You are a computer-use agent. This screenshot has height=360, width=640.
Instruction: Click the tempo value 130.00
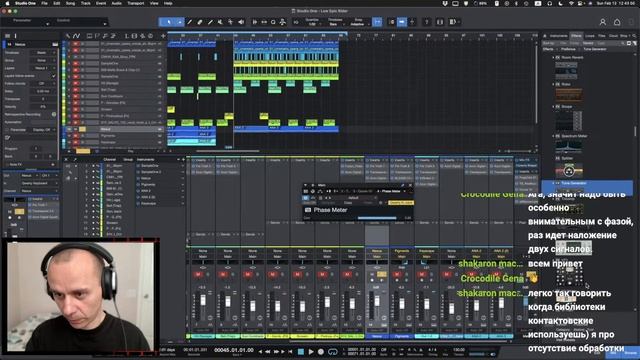point(459,350)
